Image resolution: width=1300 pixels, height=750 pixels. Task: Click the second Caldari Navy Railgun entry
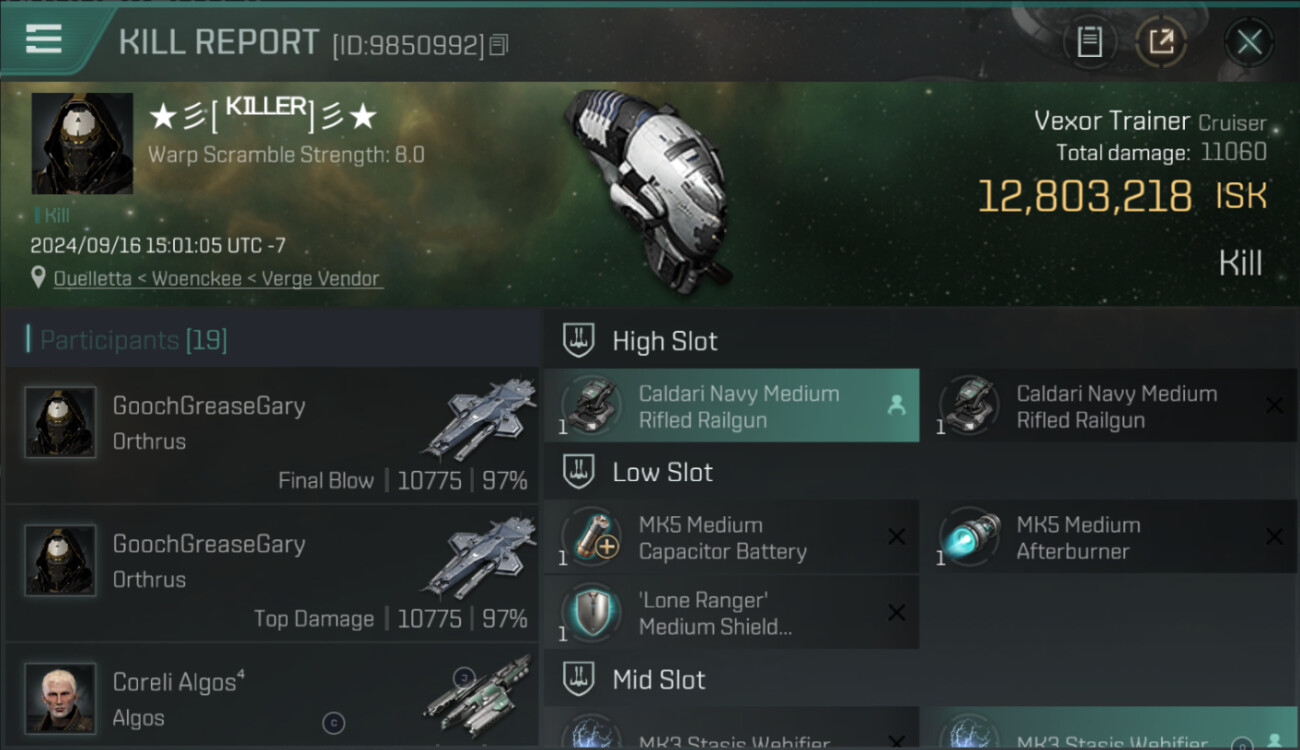1109,406
